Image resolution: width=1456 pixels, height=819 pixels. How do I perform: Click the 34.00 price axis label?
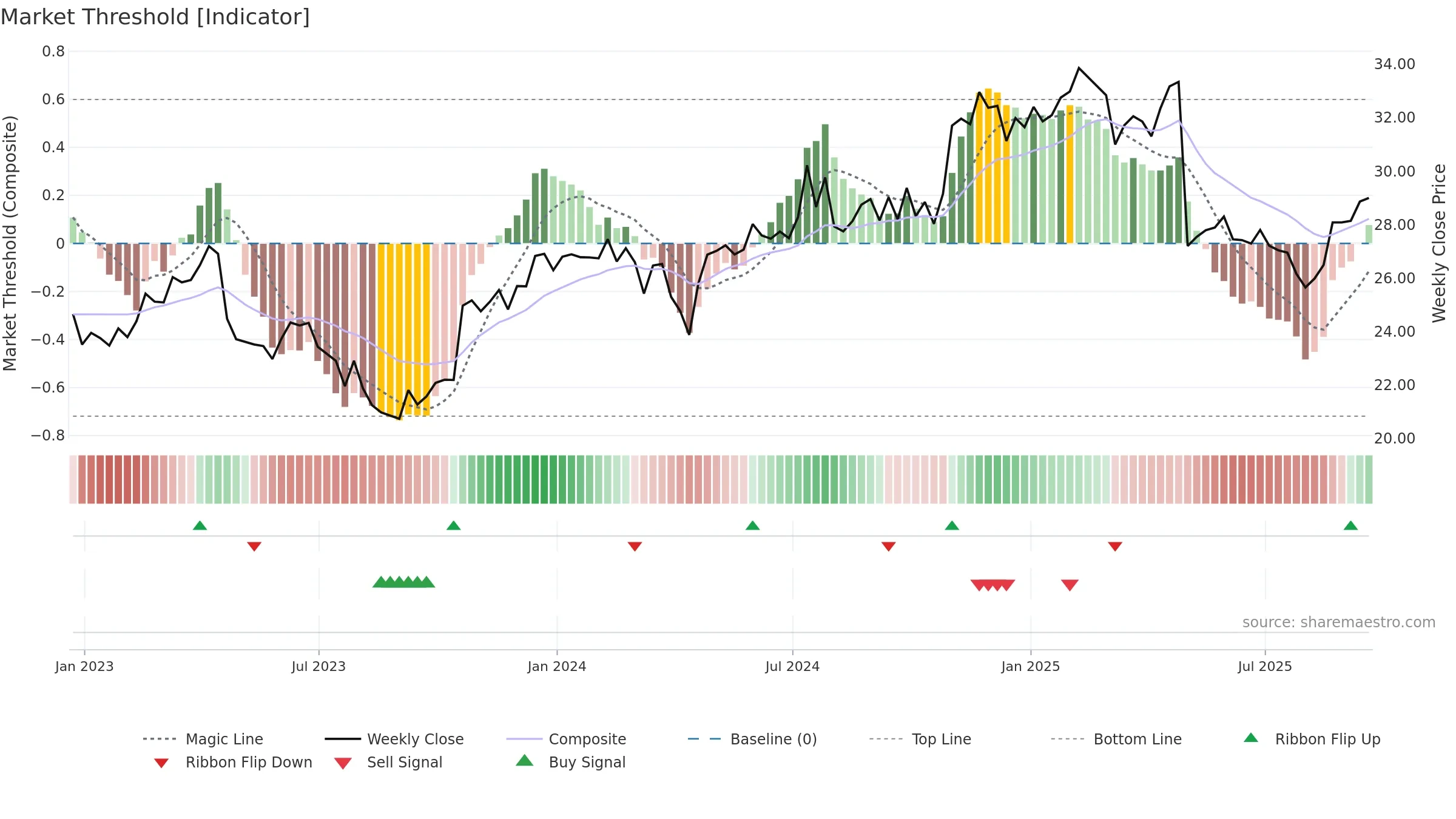point(1395,64)
